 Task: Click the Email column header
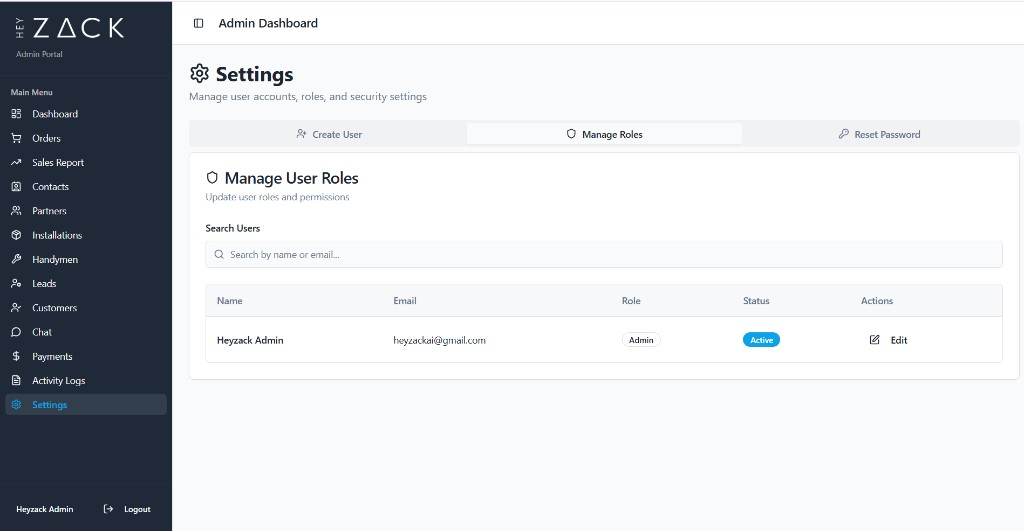(404, 300)
